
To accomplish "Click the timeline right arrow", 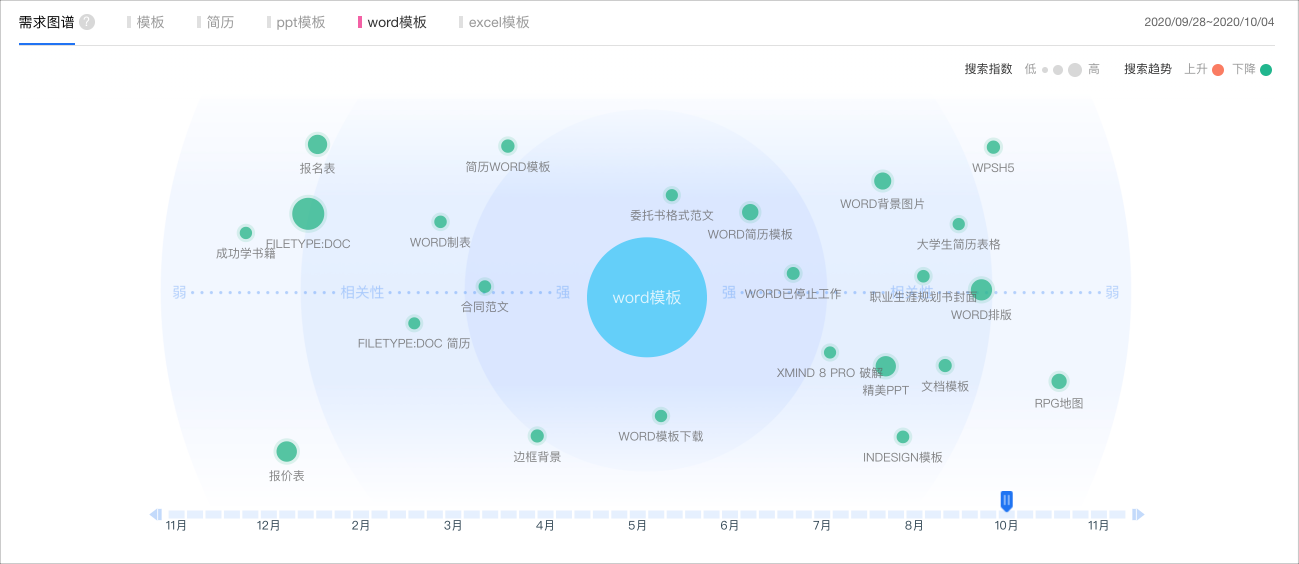I will pyautogui.click(x=1138, y=514).
